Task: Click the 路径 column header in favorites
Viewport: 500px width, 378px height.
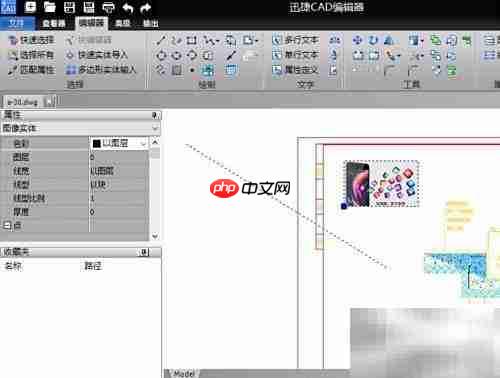Action: pos(93,266)
